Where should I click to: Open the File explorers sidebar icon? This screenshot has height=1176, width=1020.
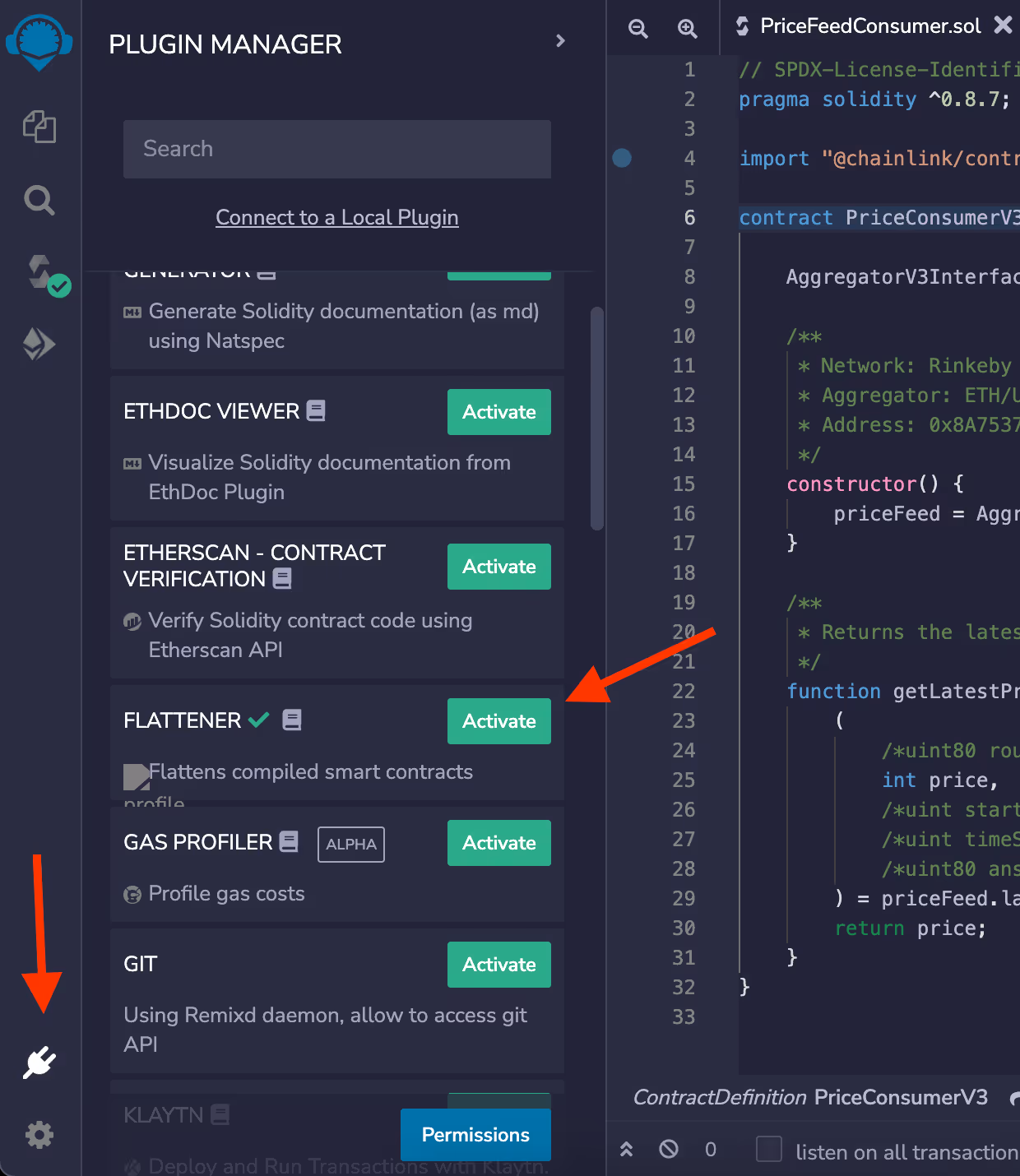[39, 127]
